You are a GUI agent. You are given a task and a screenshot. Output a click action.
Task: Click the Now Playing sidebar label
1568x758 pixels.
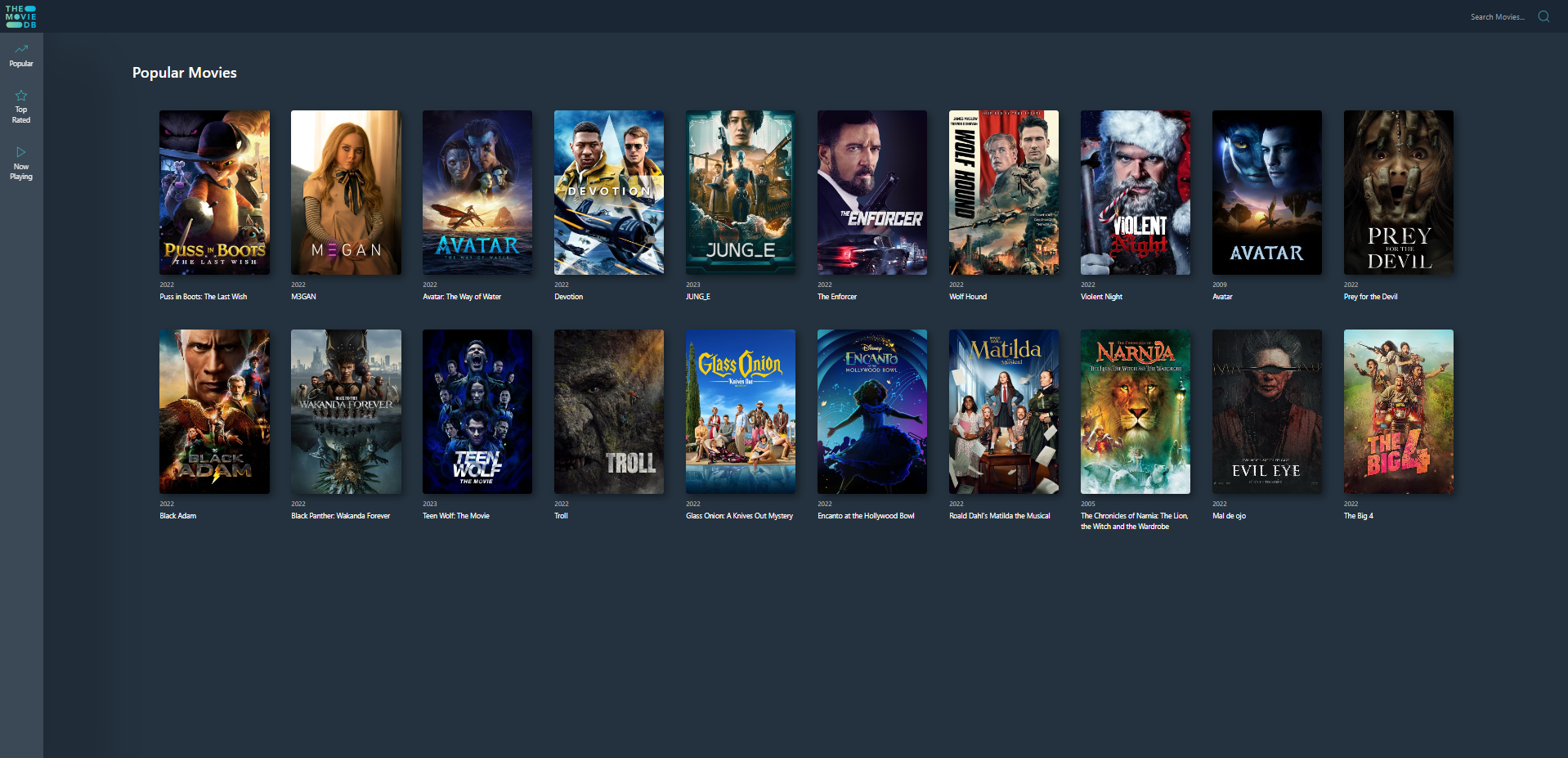point(21,172)
